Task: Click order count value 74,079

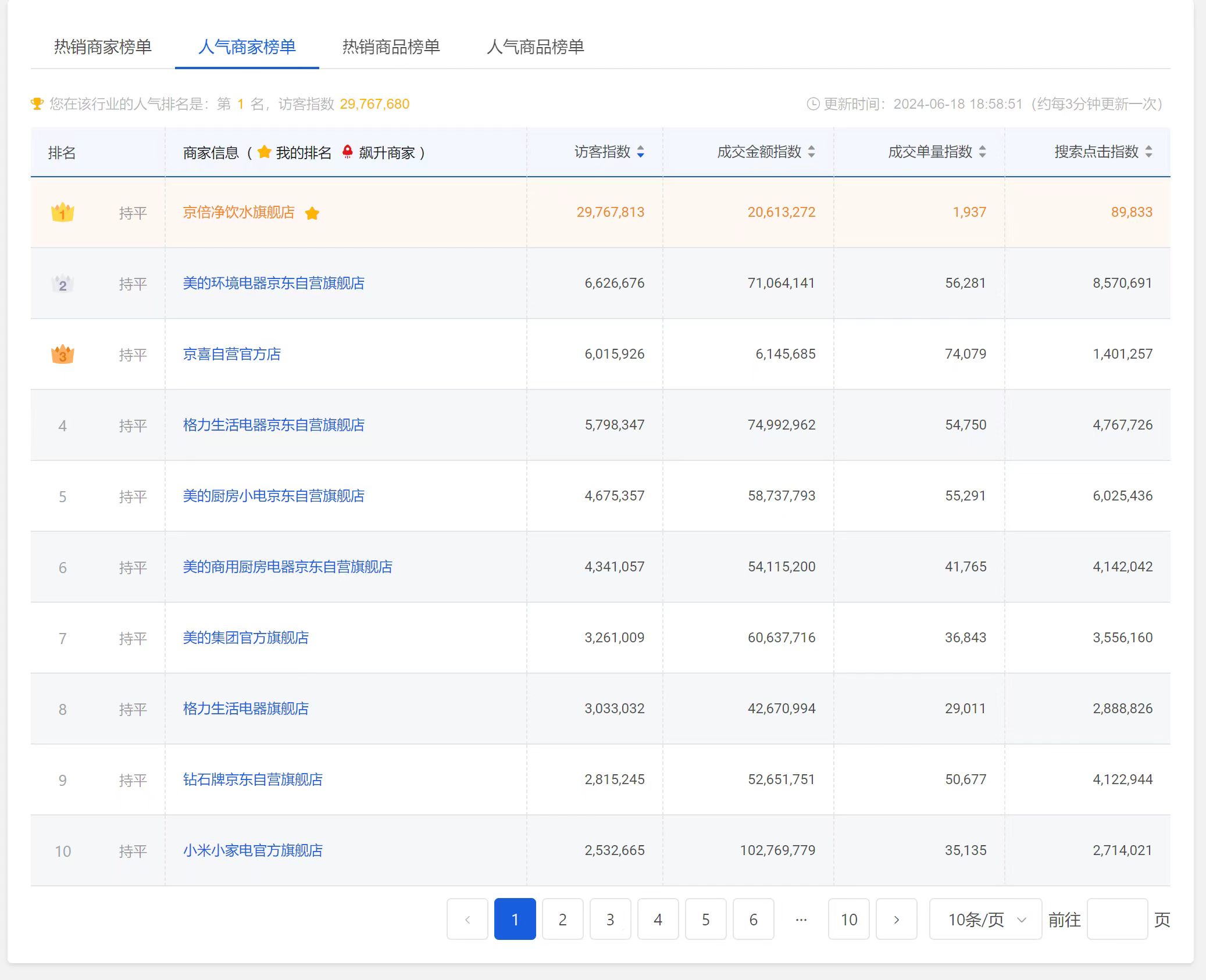Action: (965, 354)
